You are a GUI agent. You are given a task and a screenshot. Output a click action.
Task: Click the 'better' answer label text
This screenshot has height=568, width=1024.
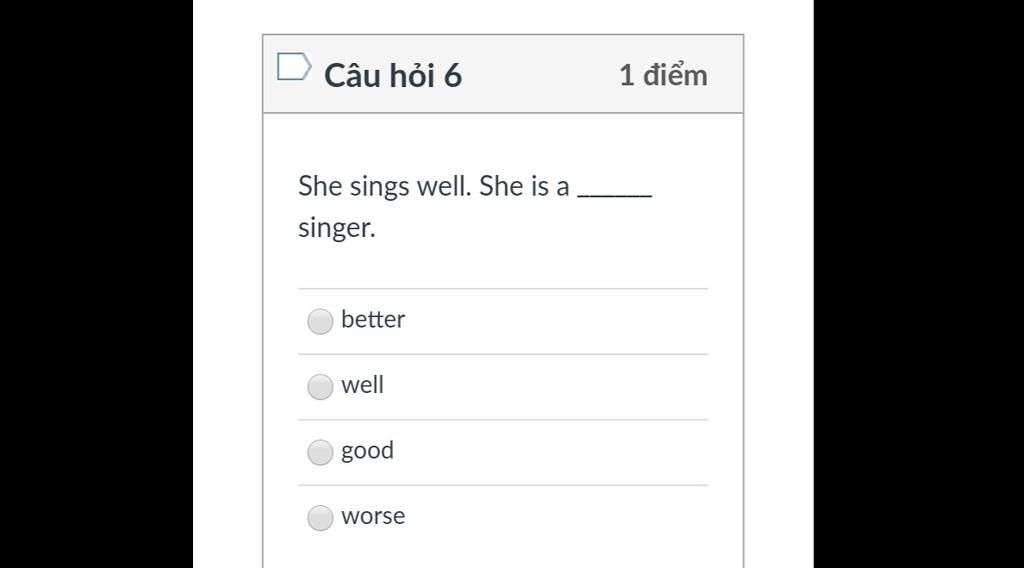(x=373, y=319)
